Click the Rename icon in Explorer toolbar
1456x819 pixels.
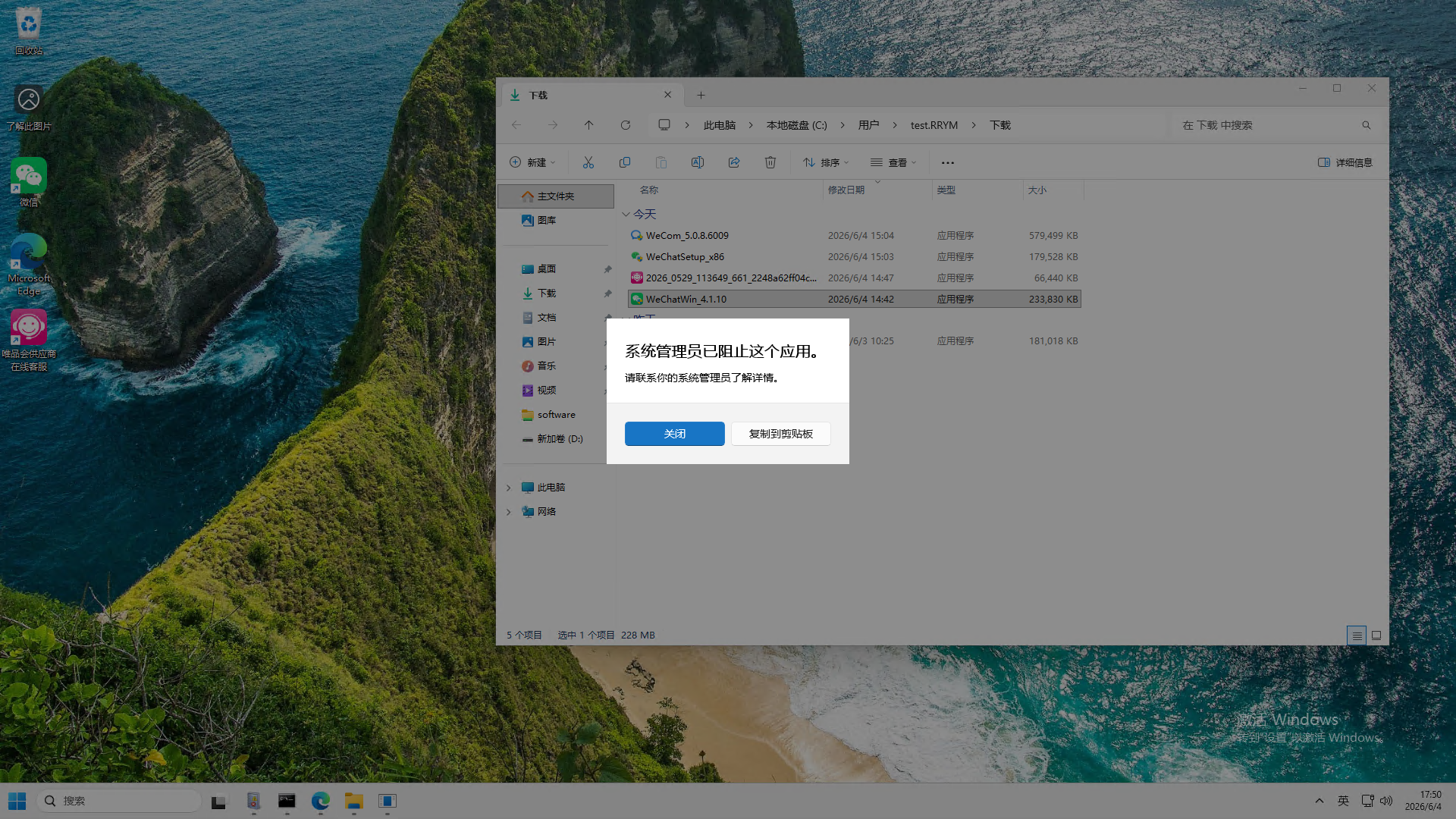[698, 162]
